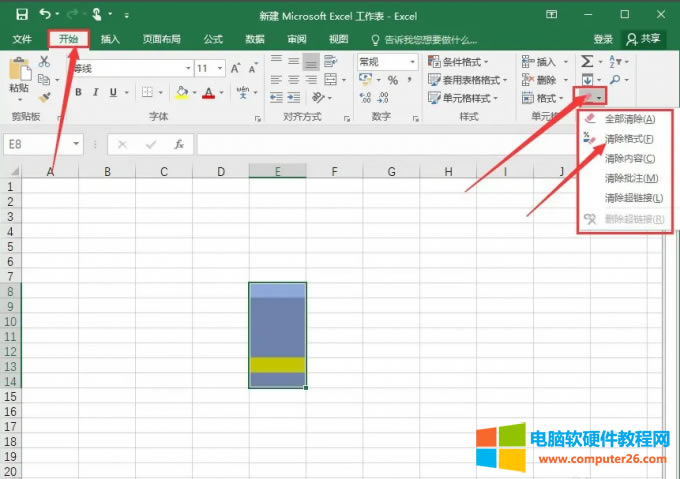
Task: Click the 共享 (Share) button
Action: (642, 39)
